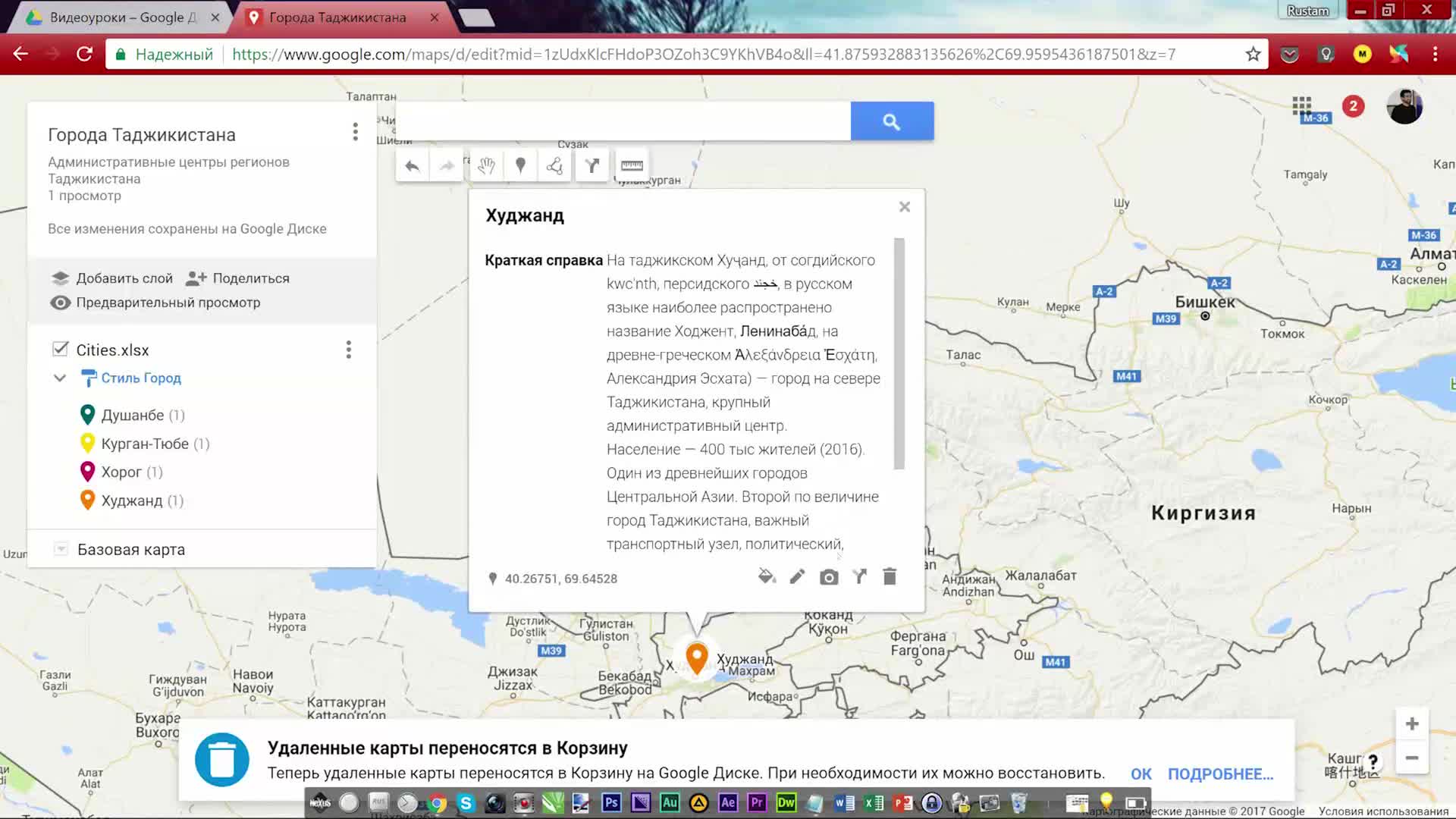Add image or video with camera icon
Viewport: 1456px width, 819px height.
click(x=829, y=578)
